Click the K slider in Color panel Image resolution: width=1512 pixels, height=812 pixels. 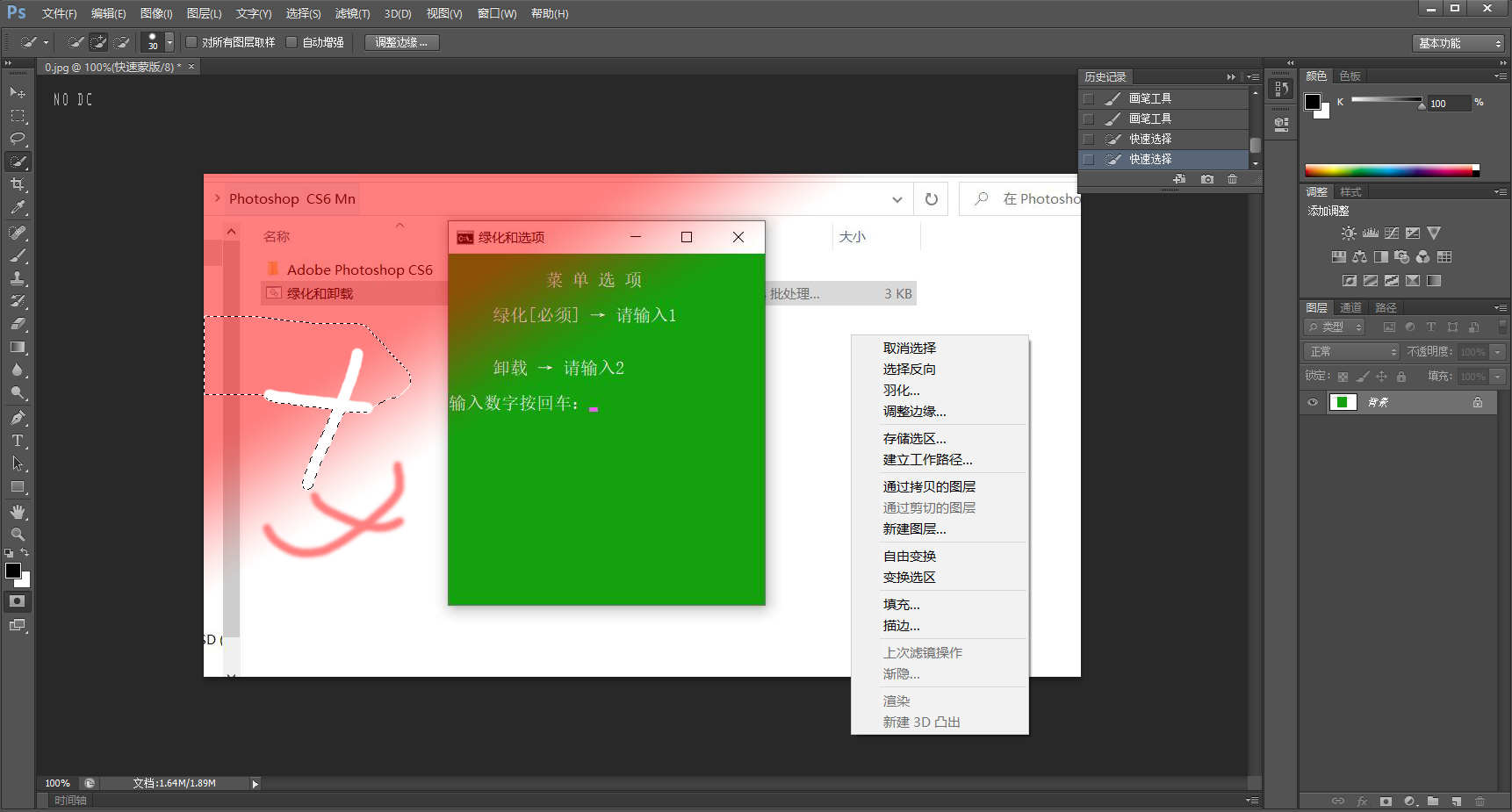click(x=1386, y=101)
